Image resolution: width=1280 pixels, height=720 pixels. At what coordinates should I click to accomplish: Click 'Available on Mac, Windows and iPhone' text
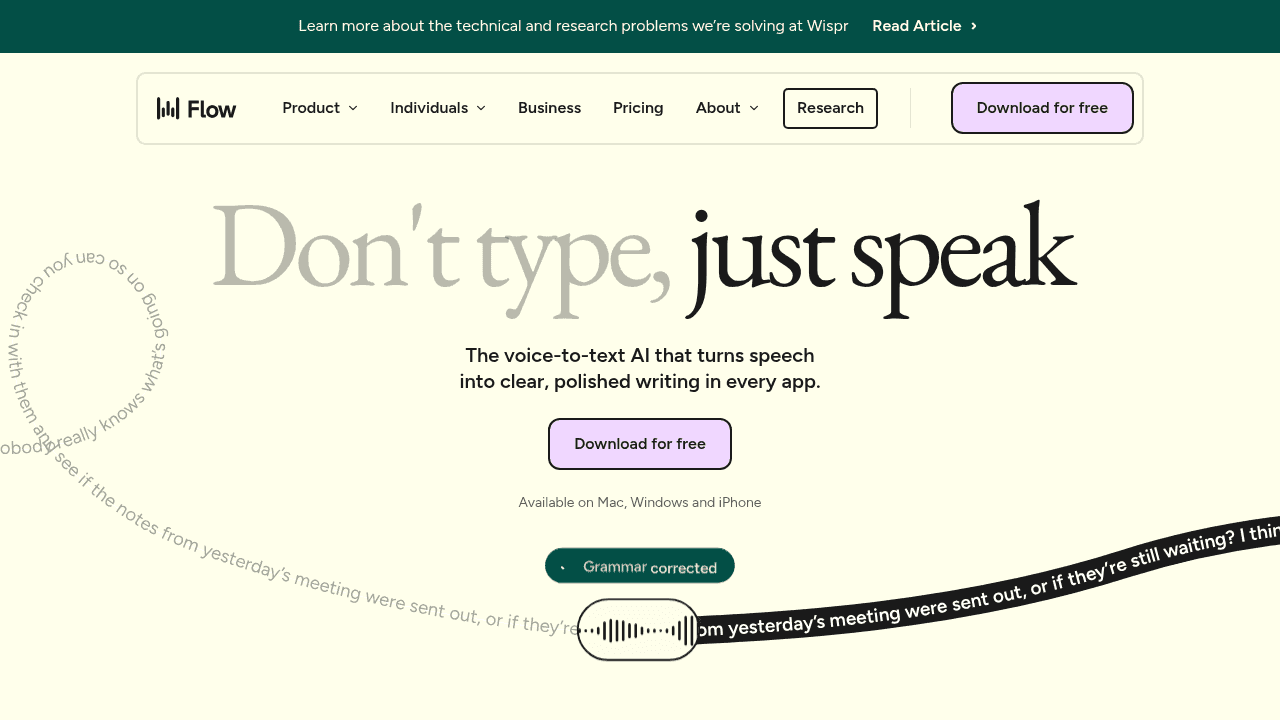point(640,503)
